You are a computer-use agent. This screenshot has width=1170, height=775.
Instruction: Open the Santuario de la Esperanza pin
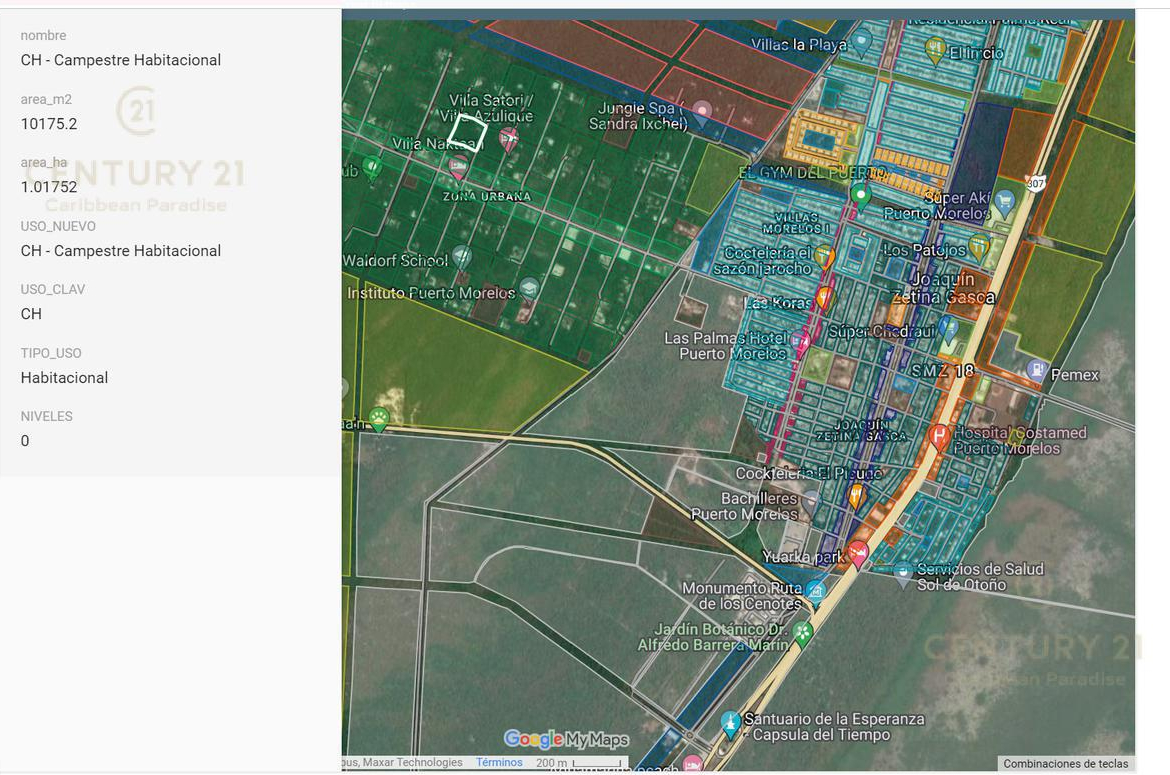730,722
